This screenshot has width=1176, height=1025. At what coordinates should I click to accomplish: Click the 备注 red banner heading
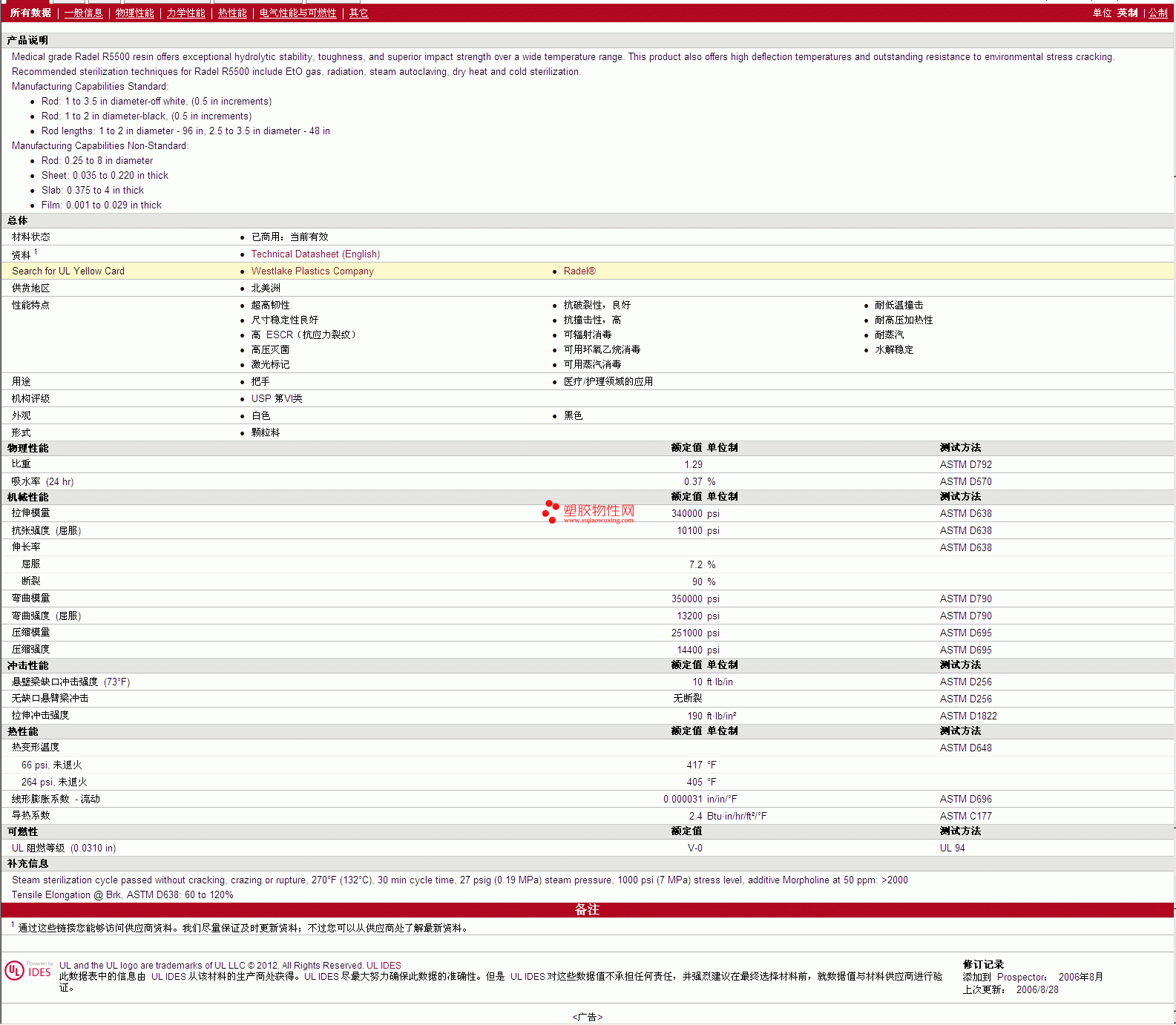tap(587, 909)
